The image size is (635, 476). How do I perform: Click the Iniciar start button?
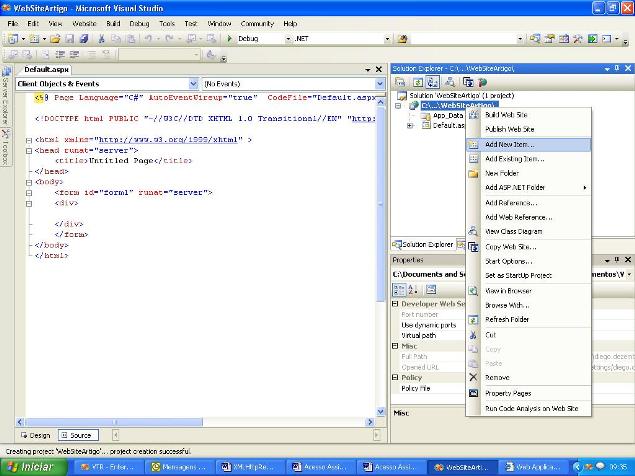(x=33, y=467)
